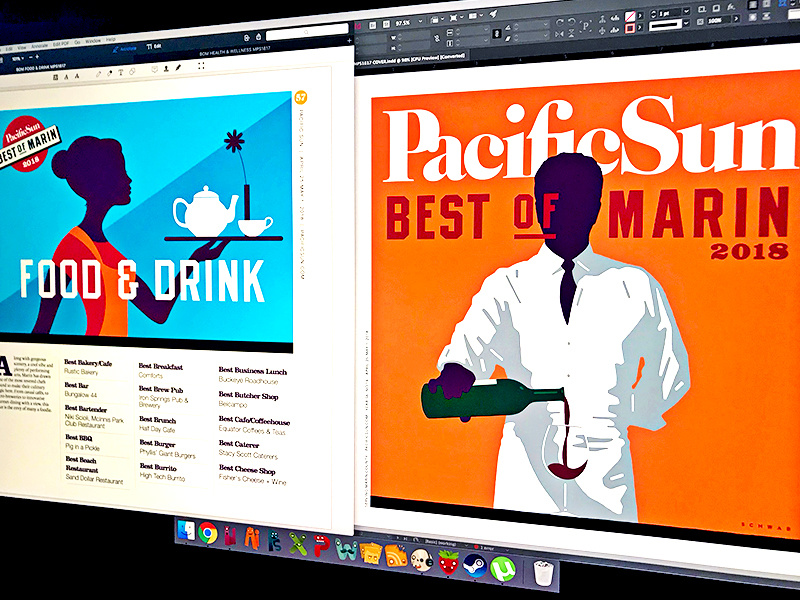Screen dimensions: 800x600
Task: Launch Google Chrome from the dock
Action: 208,534
